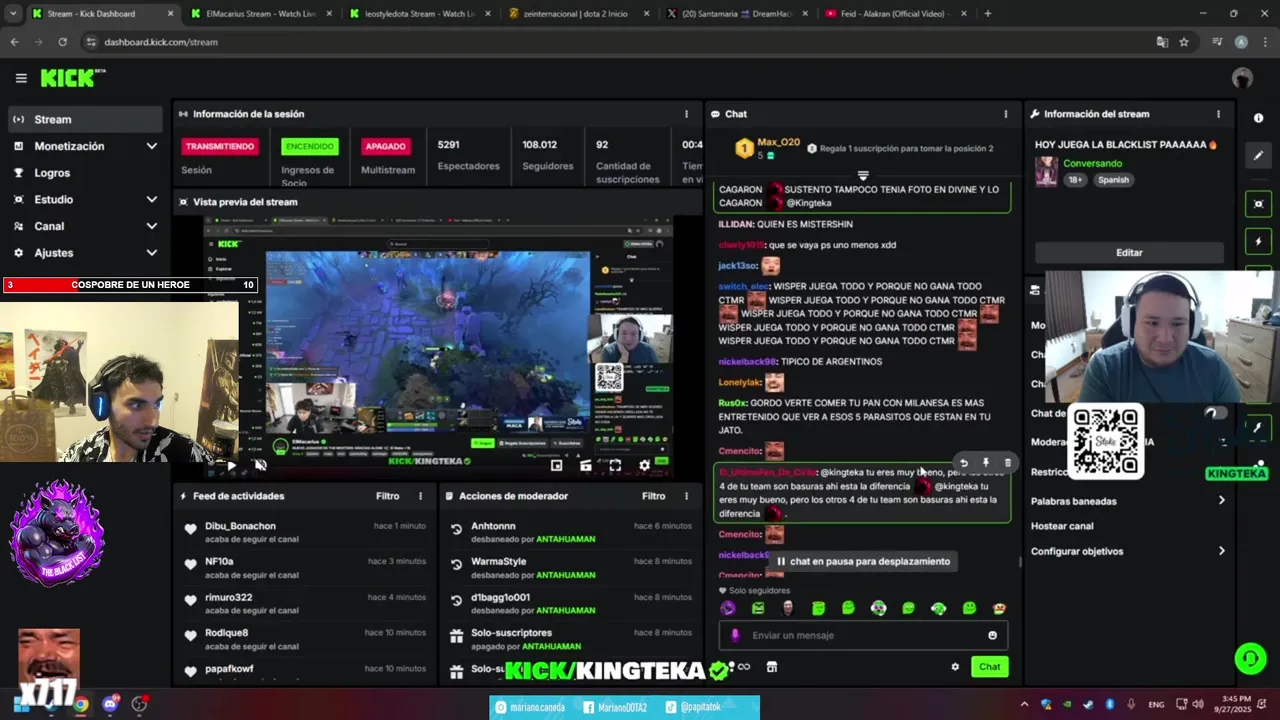The height and width of the screenshot is (720, 1280).
Task: Toggle the ENCENDIDO partner income badge
Action: click(310, 146)
